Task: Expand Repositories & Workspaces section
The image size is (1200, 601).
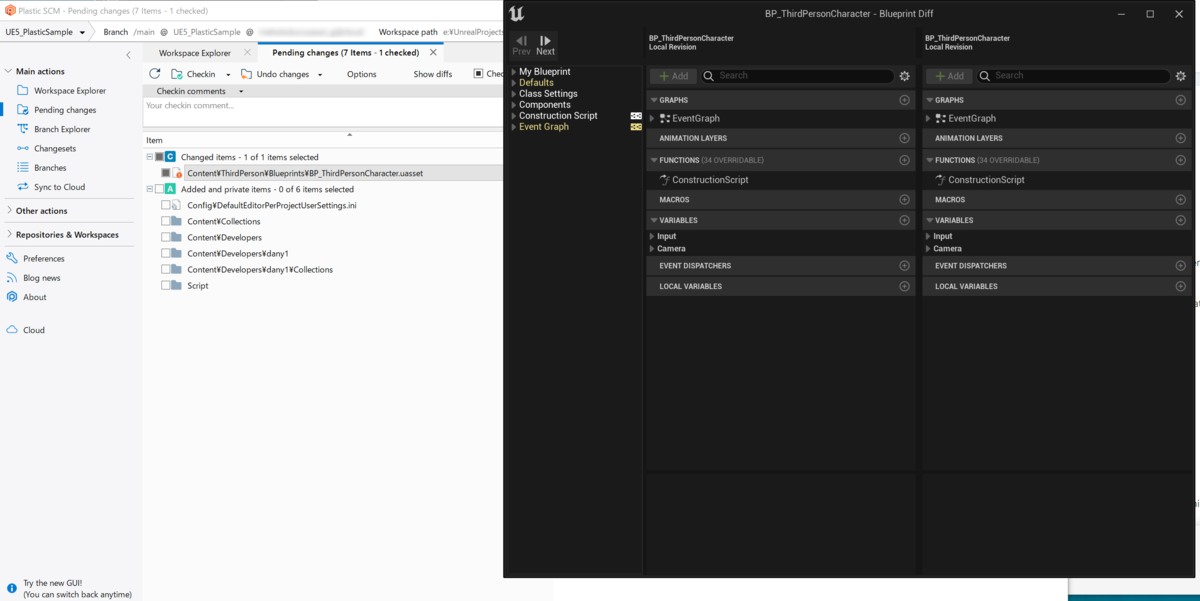Action: [x=9, y=235]
